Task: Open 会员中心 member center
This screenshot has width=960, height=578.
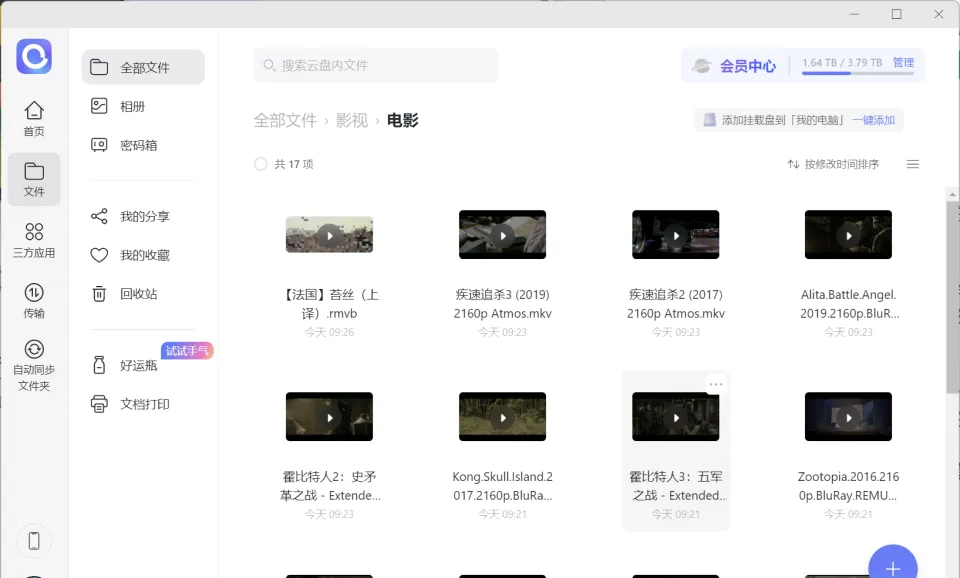Action: 734,66
